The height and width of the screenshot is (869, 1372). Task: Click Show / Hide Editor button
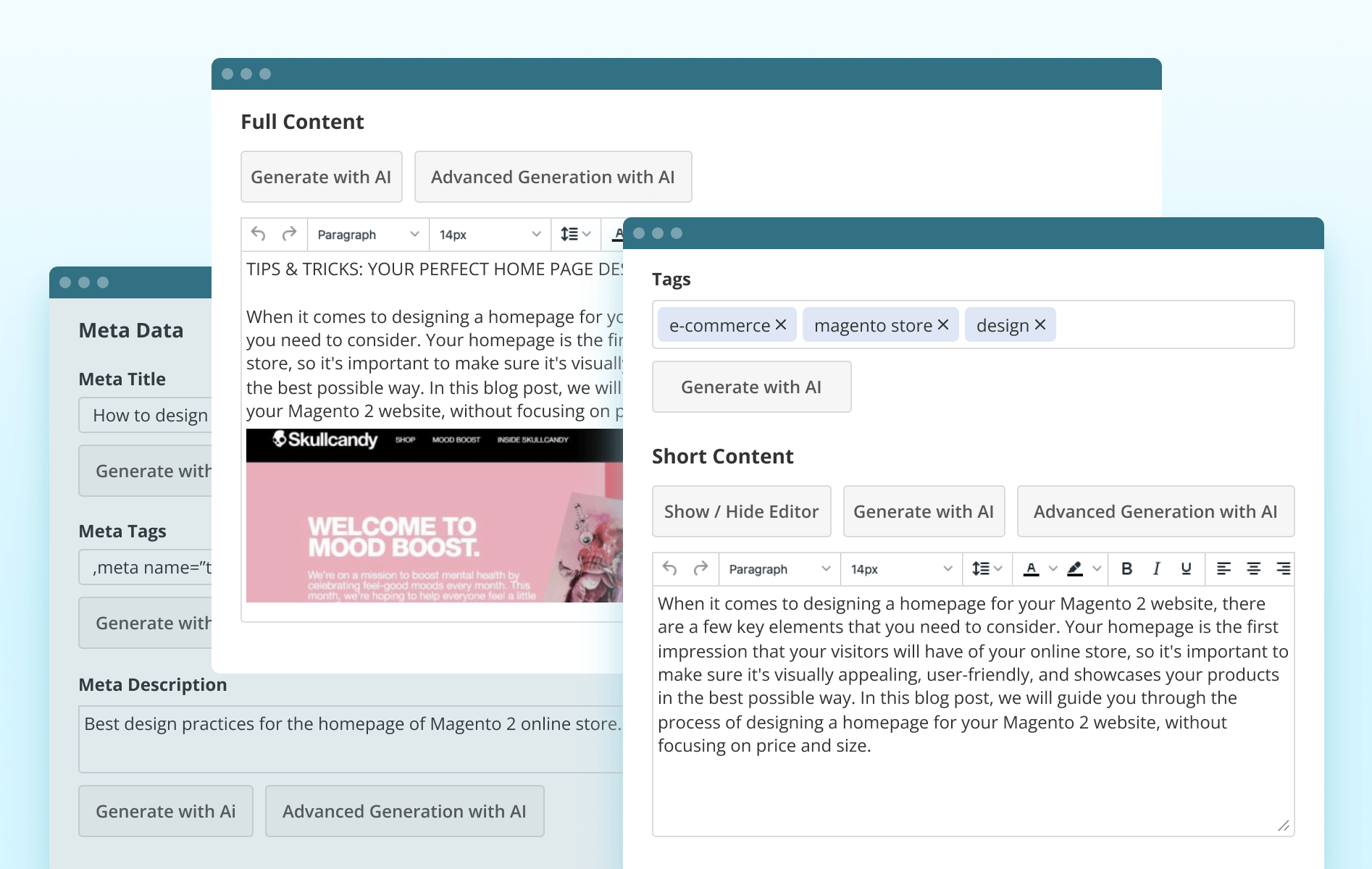741,511
